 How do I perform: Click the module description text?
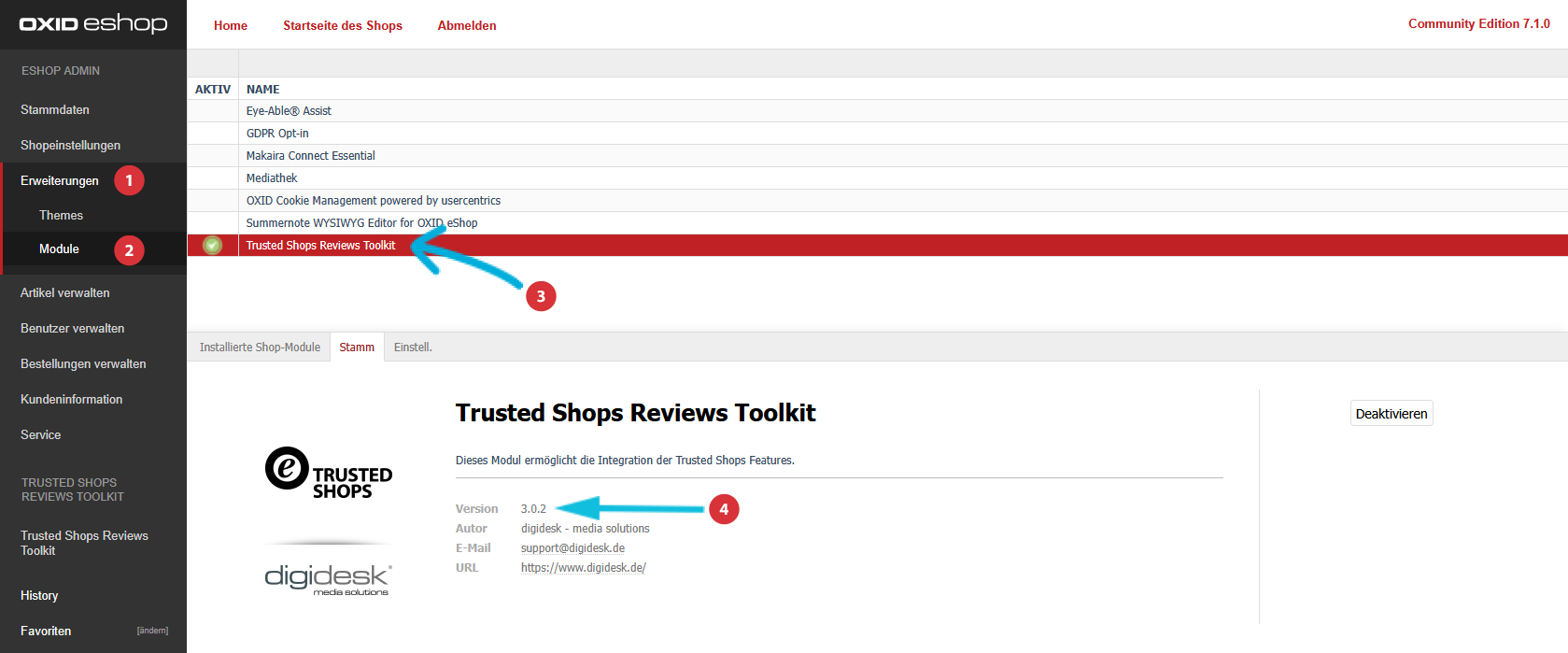click(625, 460)
